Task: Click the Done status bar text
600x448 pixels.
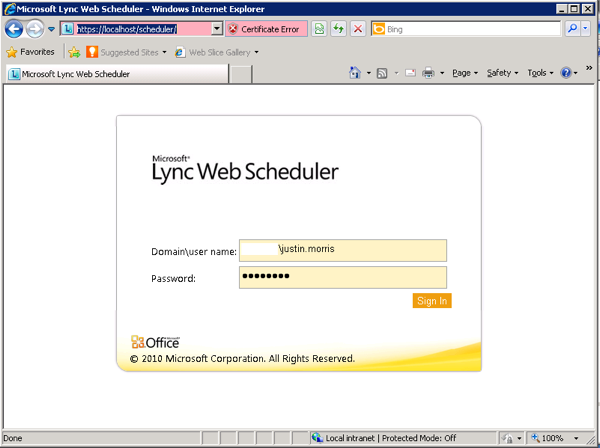Action: coord(13,438)
